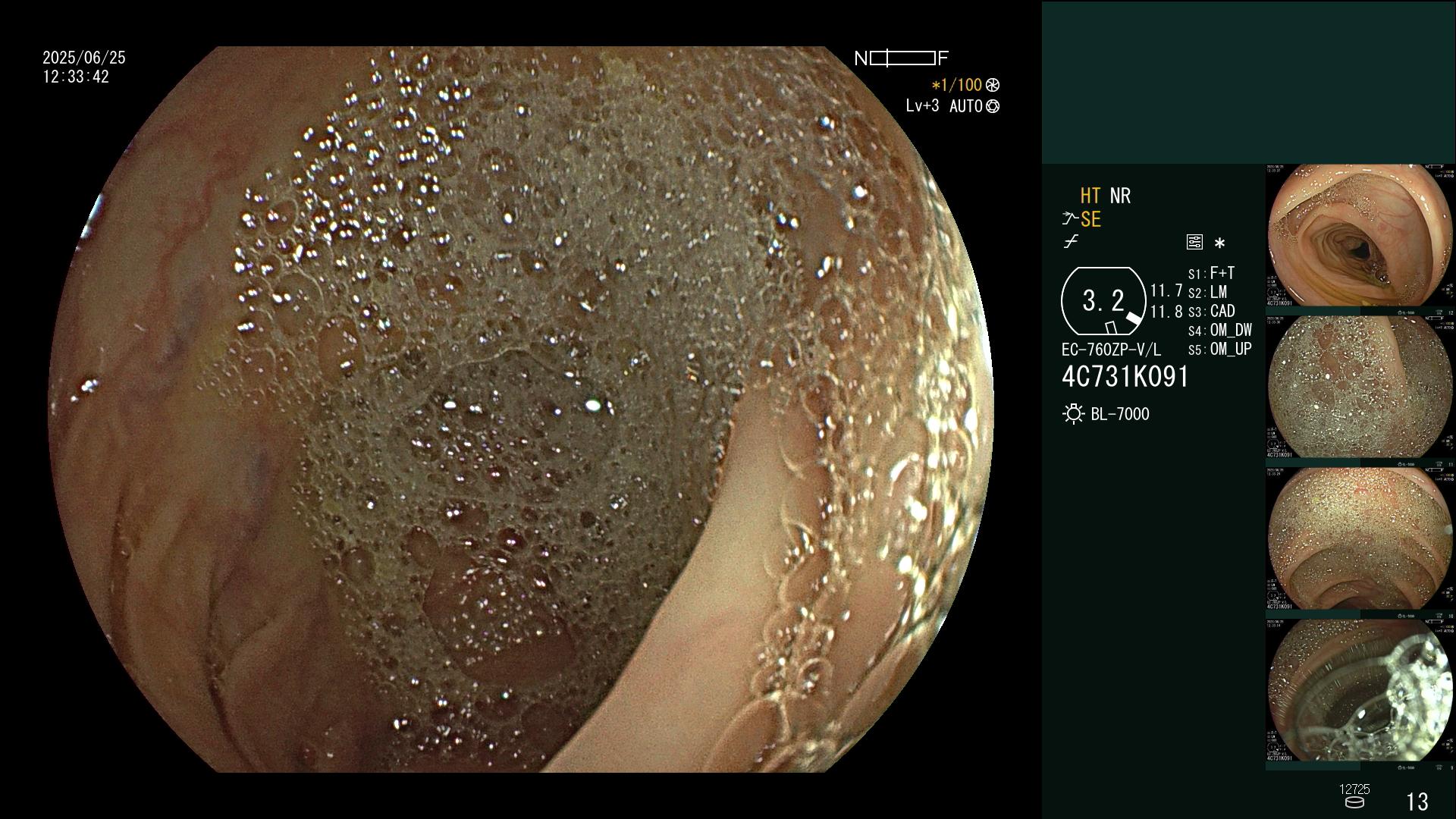
Task: Click the S3 CAD switch assignment
Action: point(1212,311)
